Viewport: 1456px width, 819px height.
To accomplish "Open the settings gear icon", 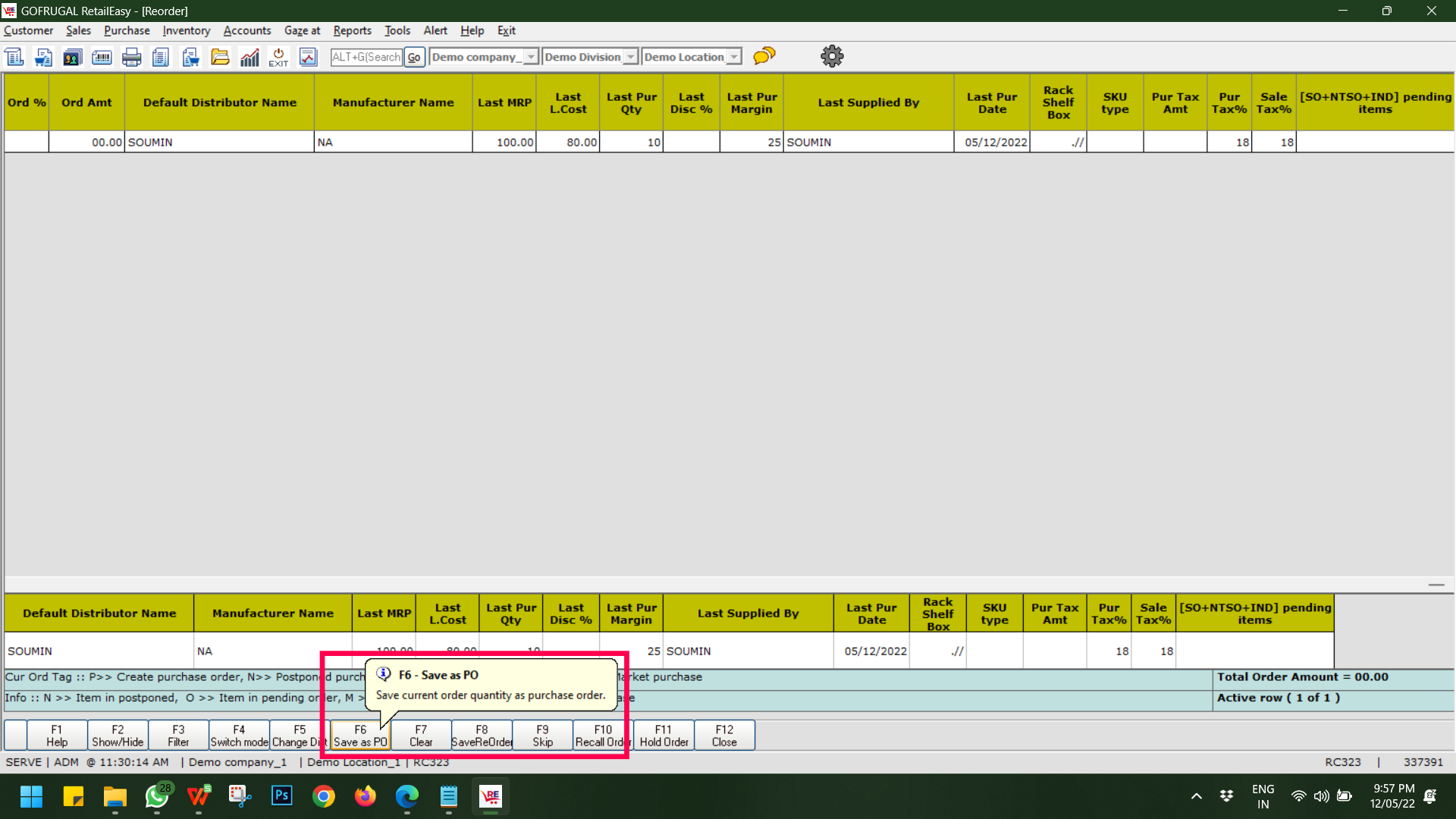I will [x=832, y=56].
